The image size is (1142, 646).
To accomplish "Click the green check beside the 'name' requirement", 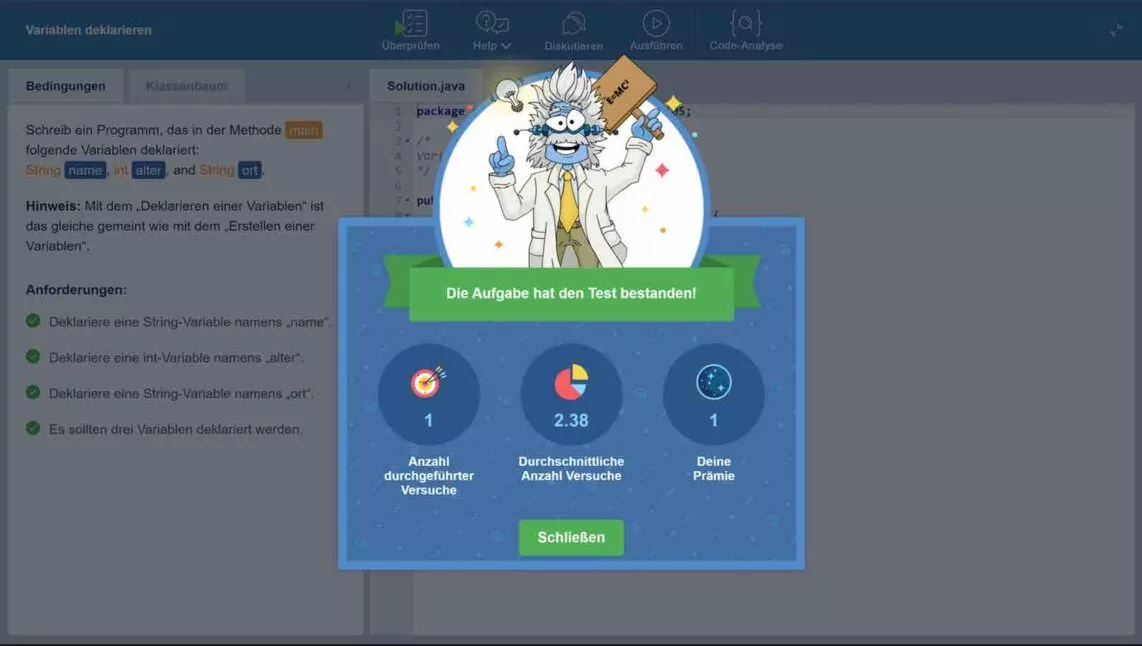I will (x=33, y=320).
